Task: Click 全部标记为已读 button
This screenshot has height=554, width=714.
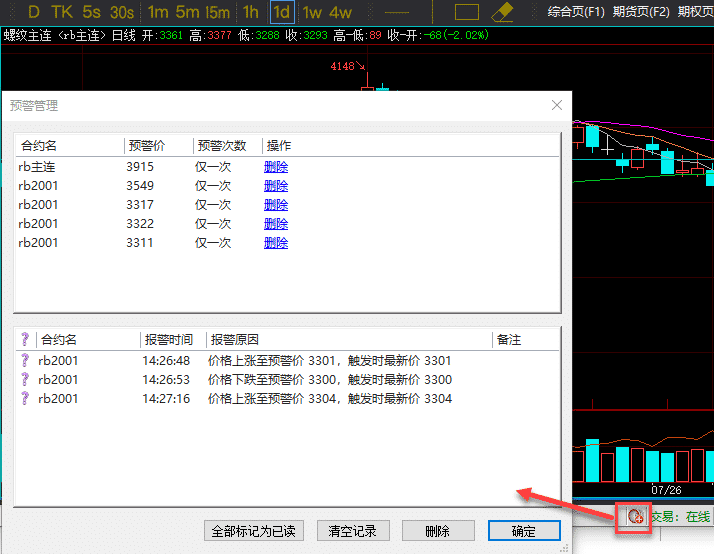Action: click(256, 531)
